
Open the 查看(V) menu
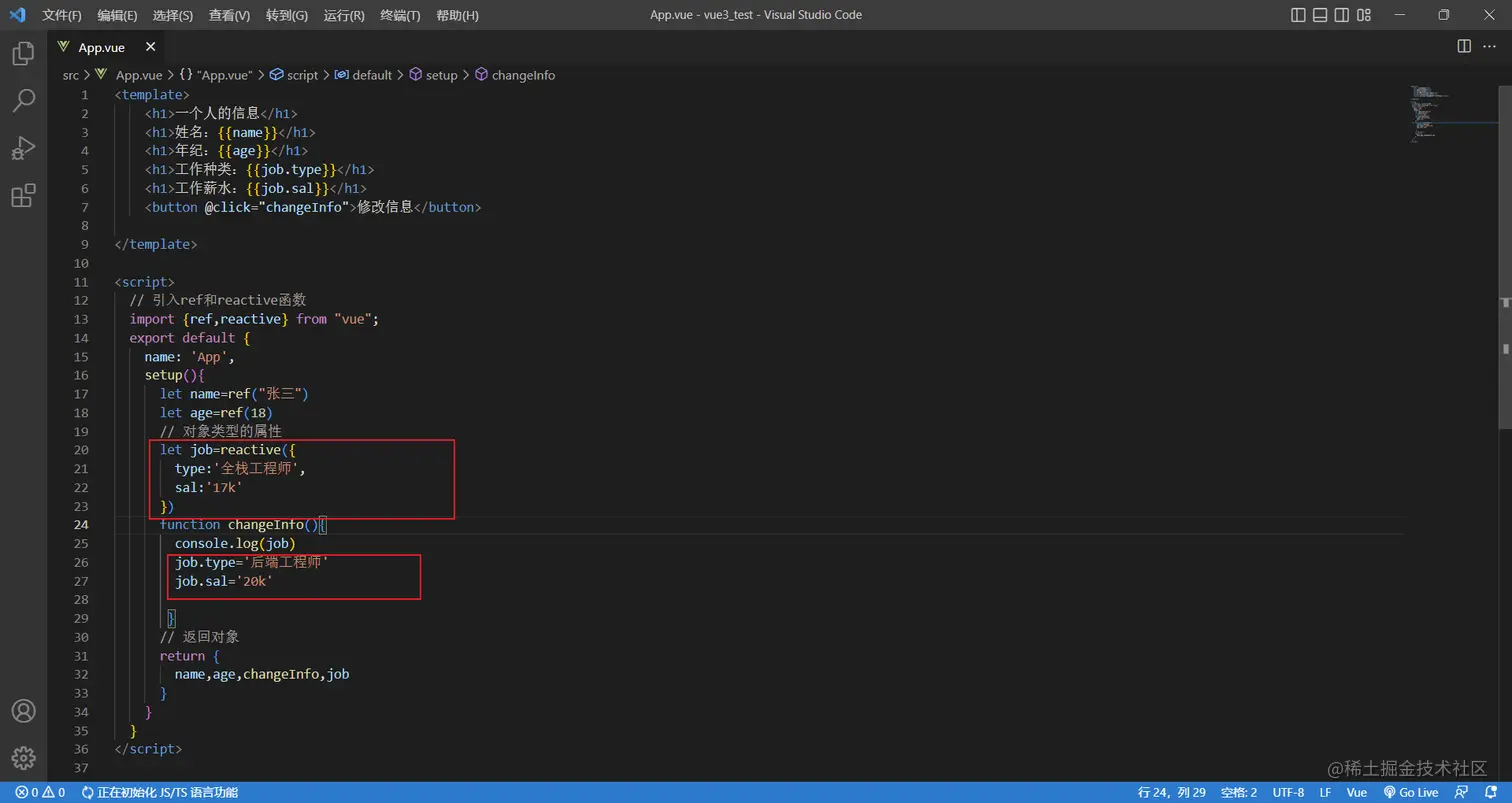pos(230,15)
